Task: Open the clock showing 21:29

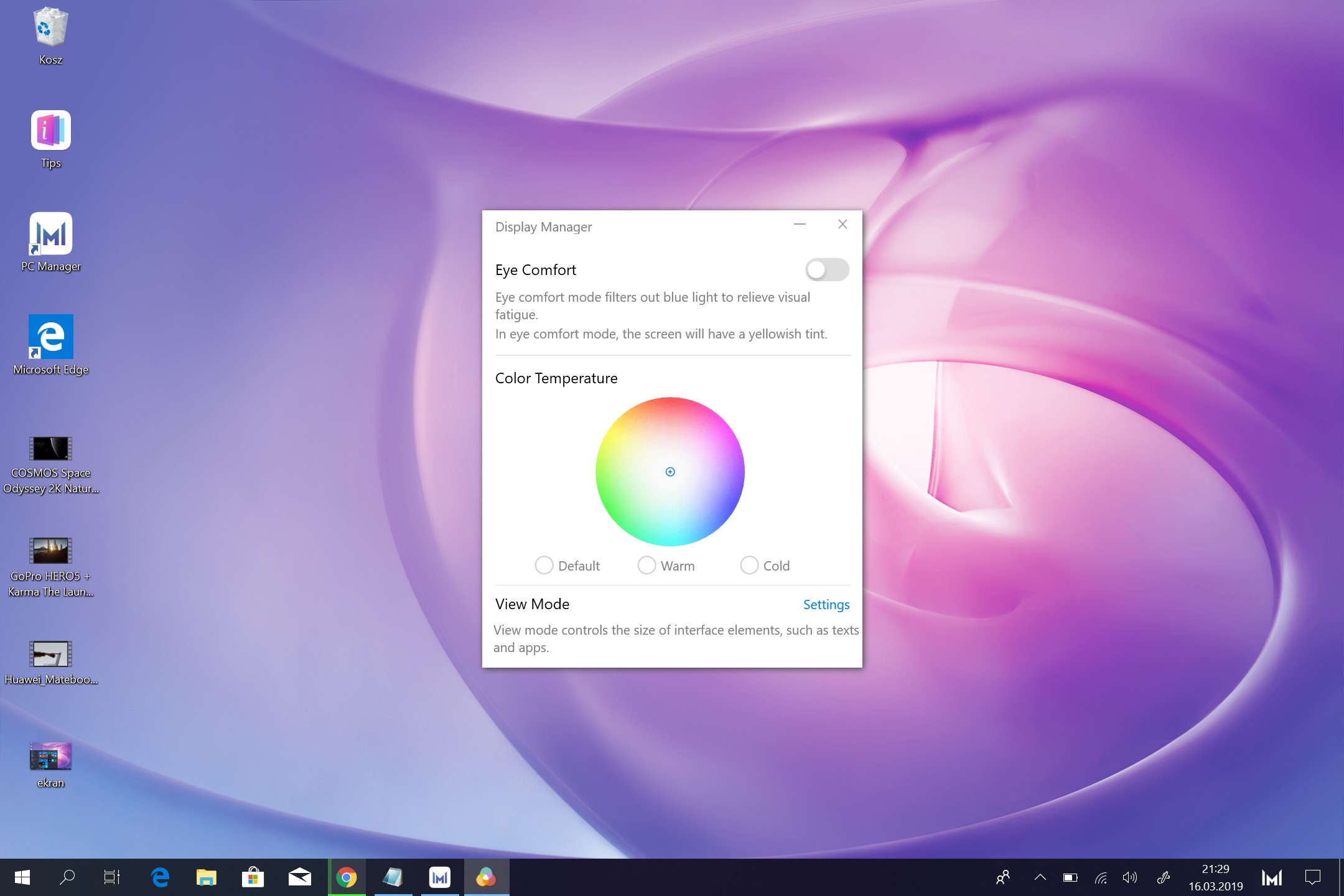Action: pos(1215,877)
